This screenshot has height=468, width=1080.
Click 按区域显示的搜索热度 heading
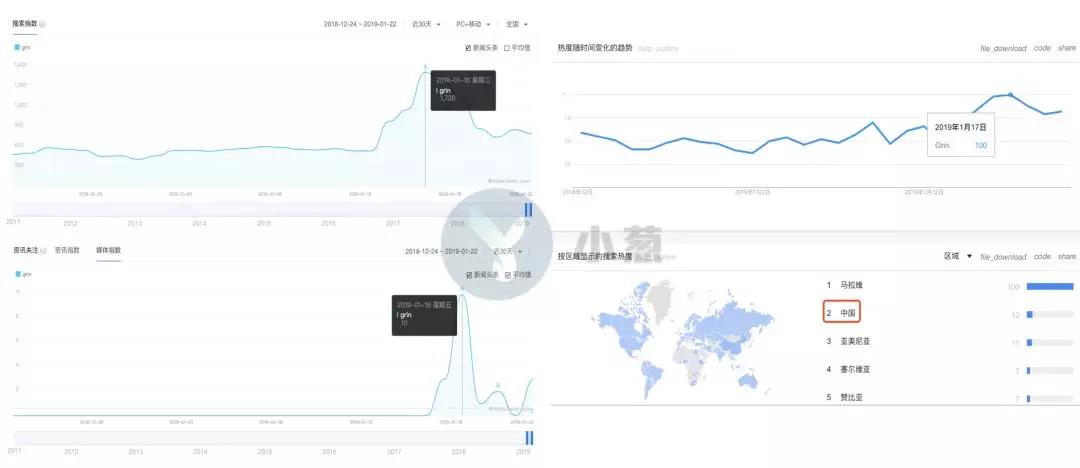pyautogui.click(x=595, y=256)
